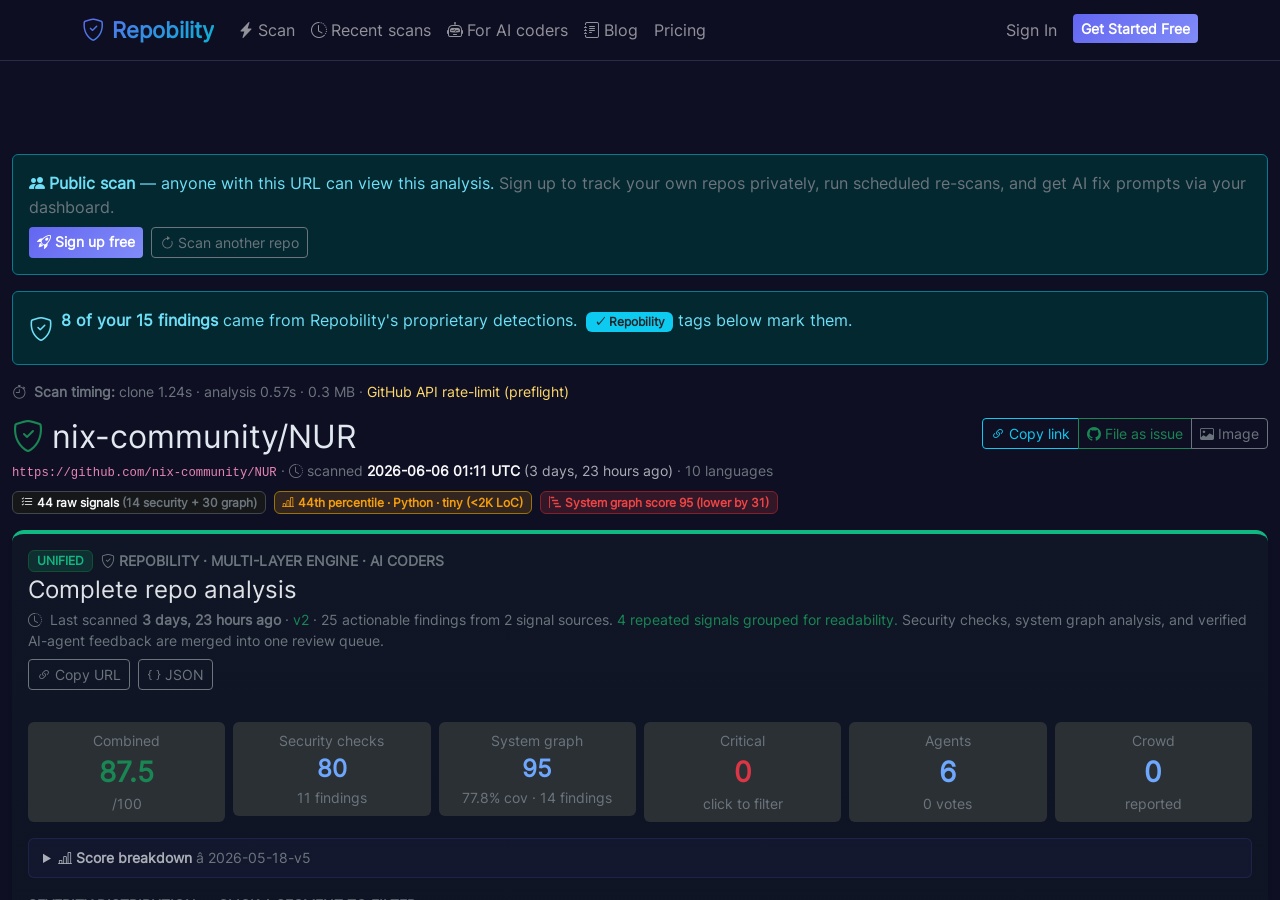Image resolution: width=1280 pixels, height=900 pixels.
Task: Click the Agents 6 card
Action: click(x=948, y=772)
